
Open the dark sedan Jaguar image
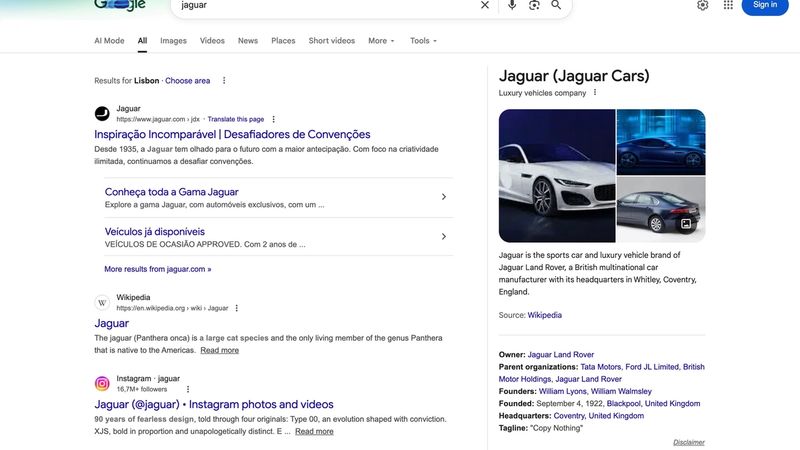click(661, 210)
